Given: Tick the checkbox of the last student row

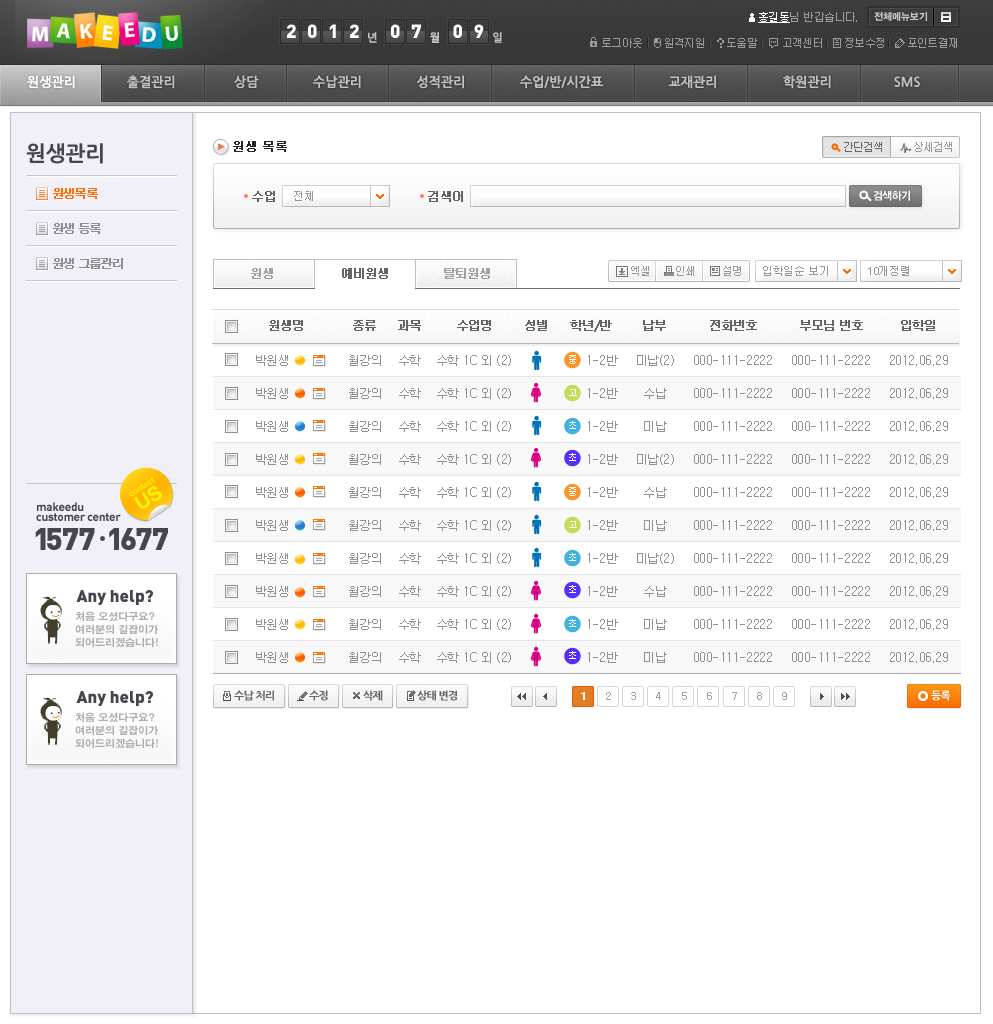Looking at the screenshot, I should (x=232, y=657).
